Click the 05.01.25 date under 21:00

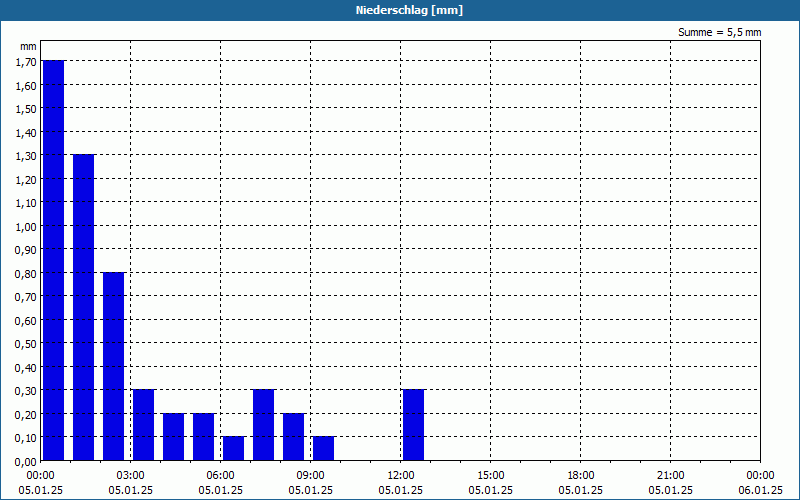pos(670,490)
